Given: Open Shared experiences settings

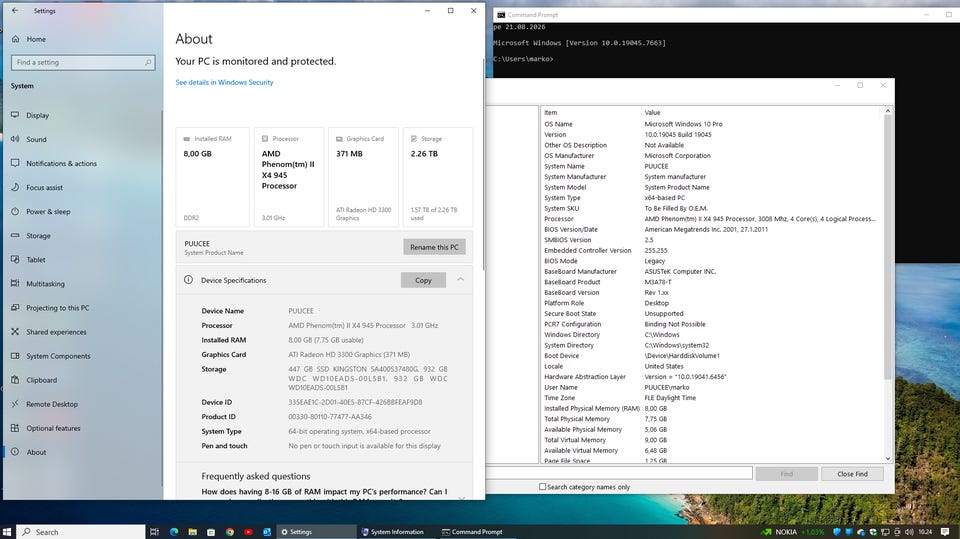Looking at the screenshot, I should [56, 332].
